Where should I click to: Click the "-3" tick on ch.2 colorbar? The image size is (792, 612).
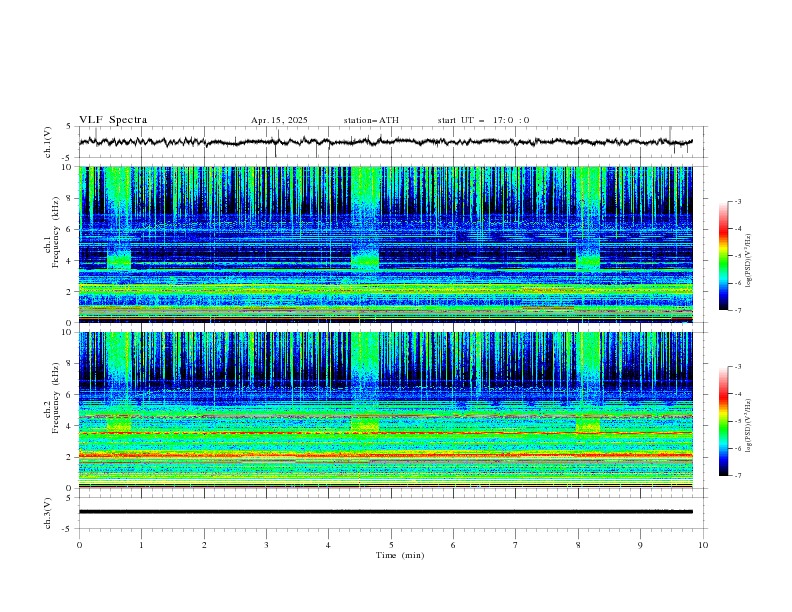click(738, 367)
